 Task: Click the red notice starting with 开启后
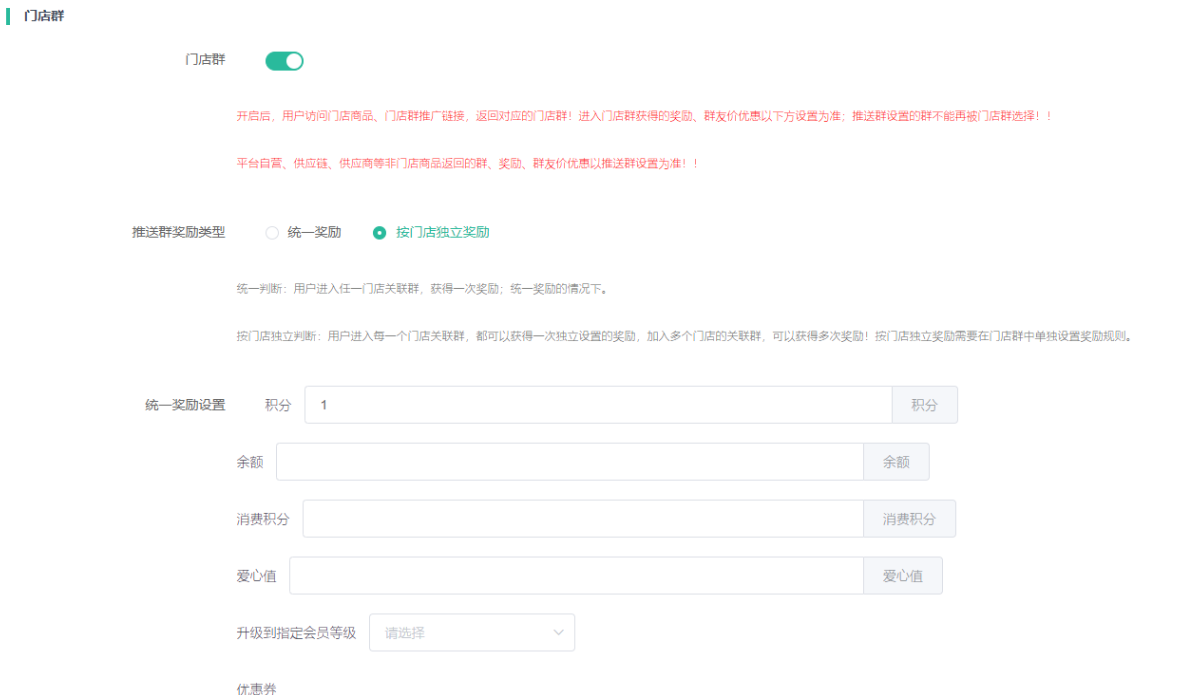(x=644, y=116)
